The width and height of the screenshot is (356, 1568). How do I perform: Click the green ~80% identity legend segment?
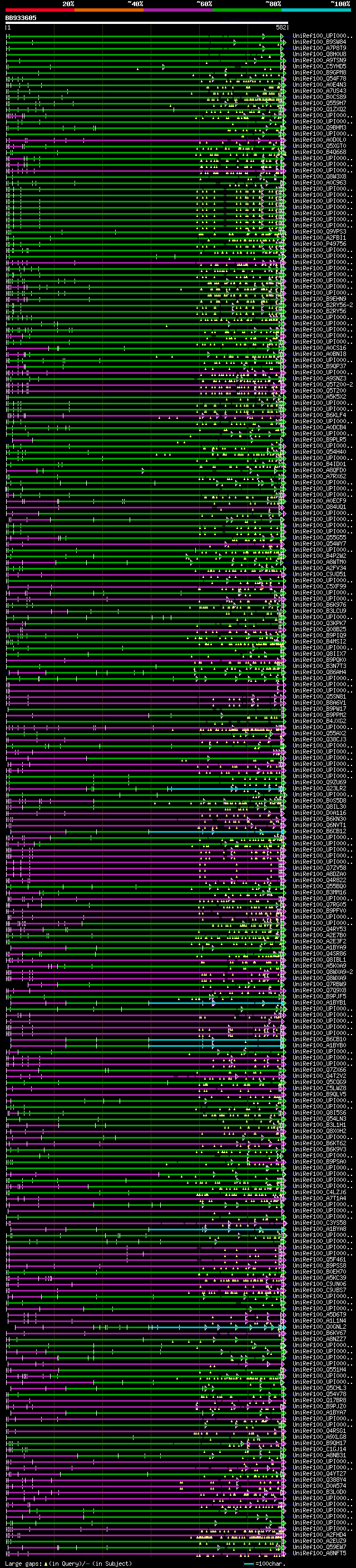click(247, 10)
